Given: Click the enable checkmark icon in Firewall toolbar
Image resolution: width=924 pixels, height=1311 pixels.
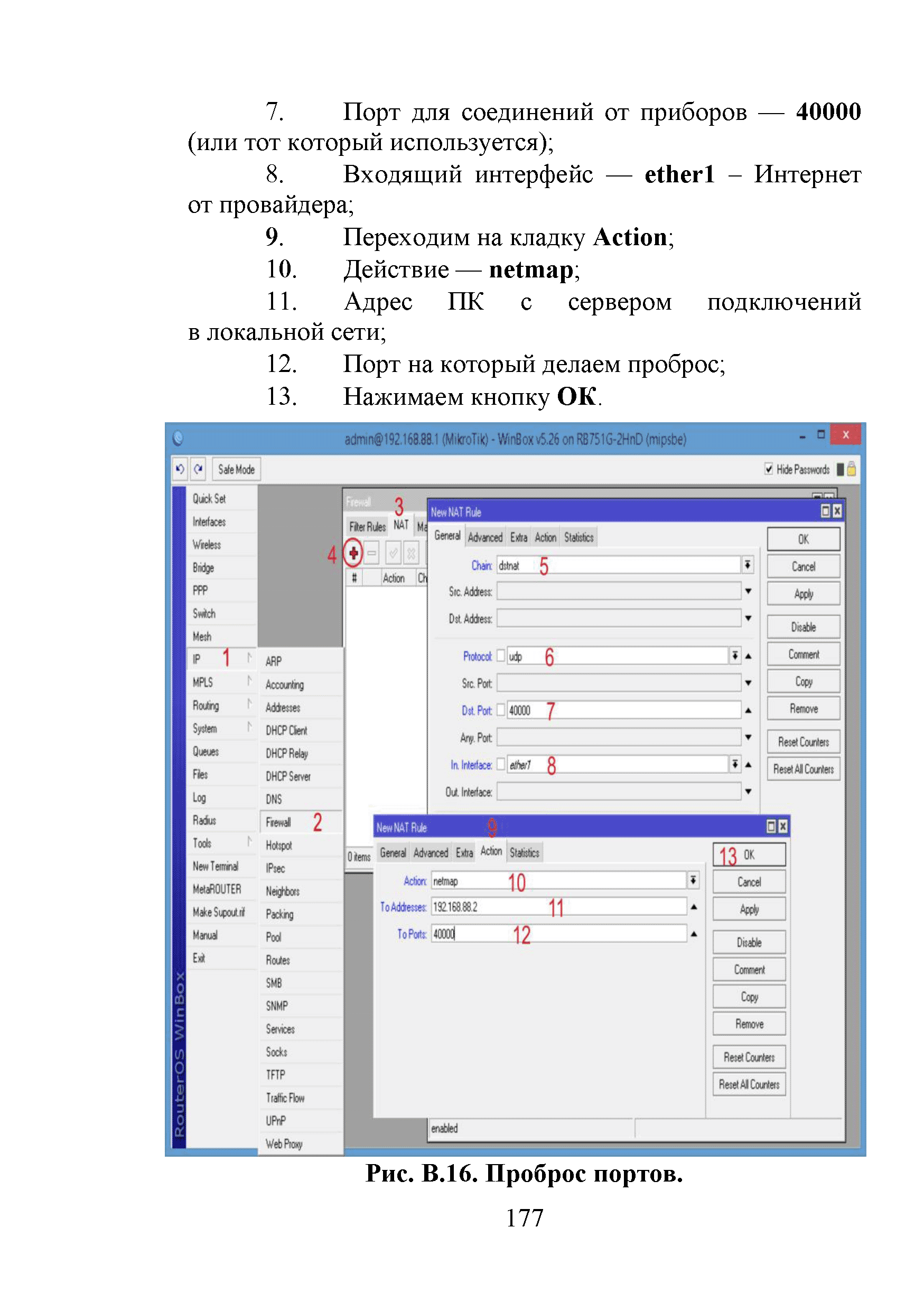Looking at the screenshot, I should (393, 553).
